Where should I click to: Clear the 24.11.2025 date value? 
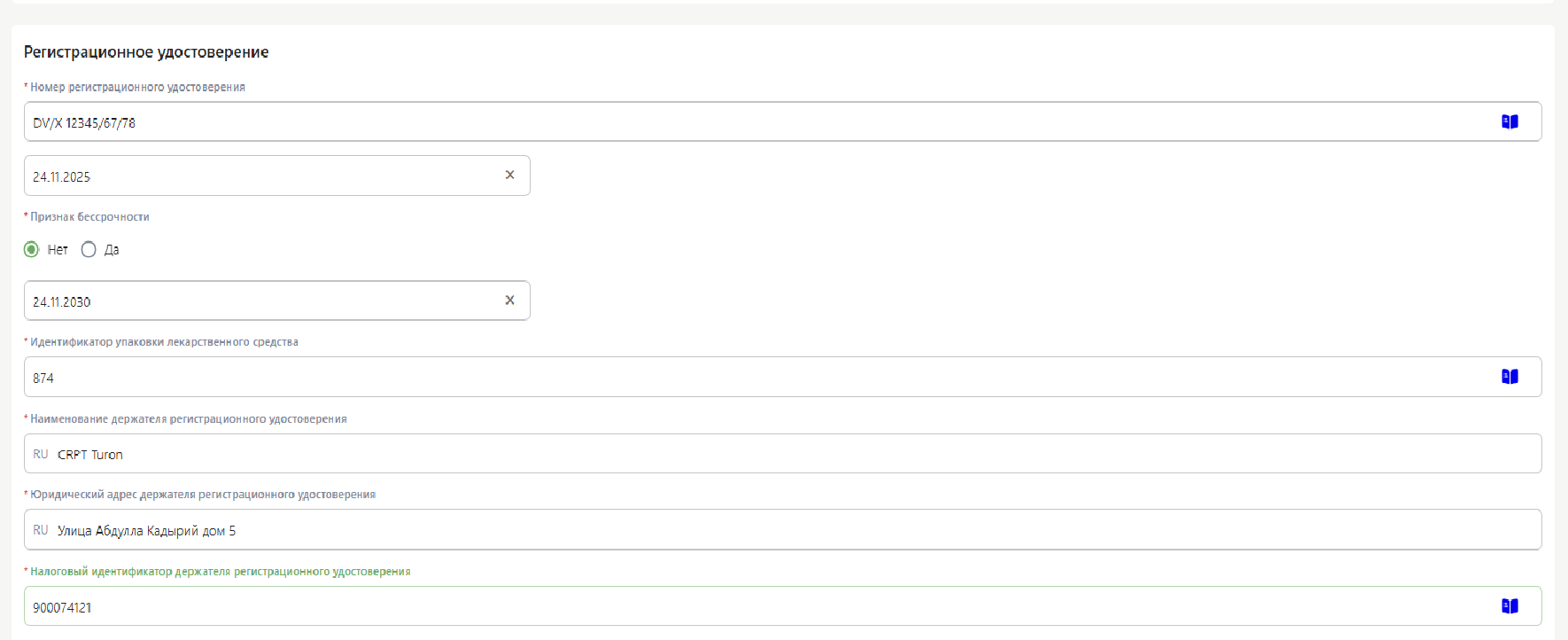509,176
